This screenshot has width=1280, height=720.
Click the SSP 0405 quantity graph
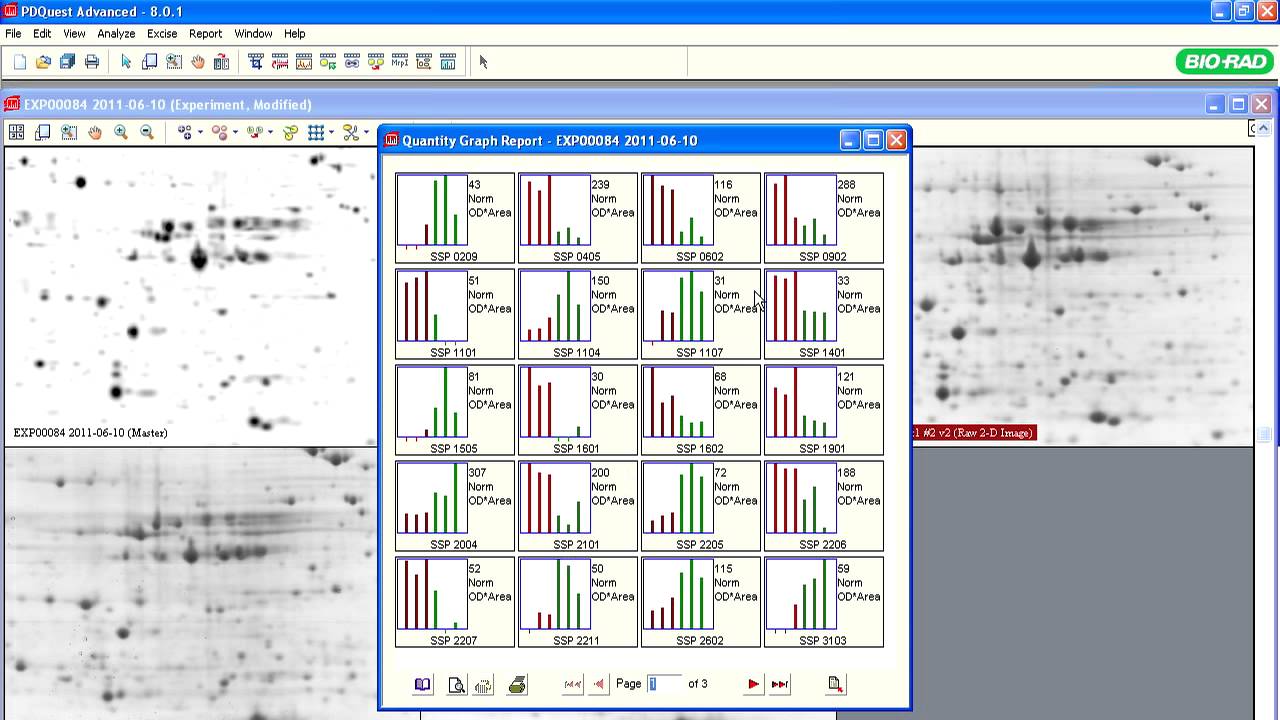pyautogui.click(x=578, y=218)
